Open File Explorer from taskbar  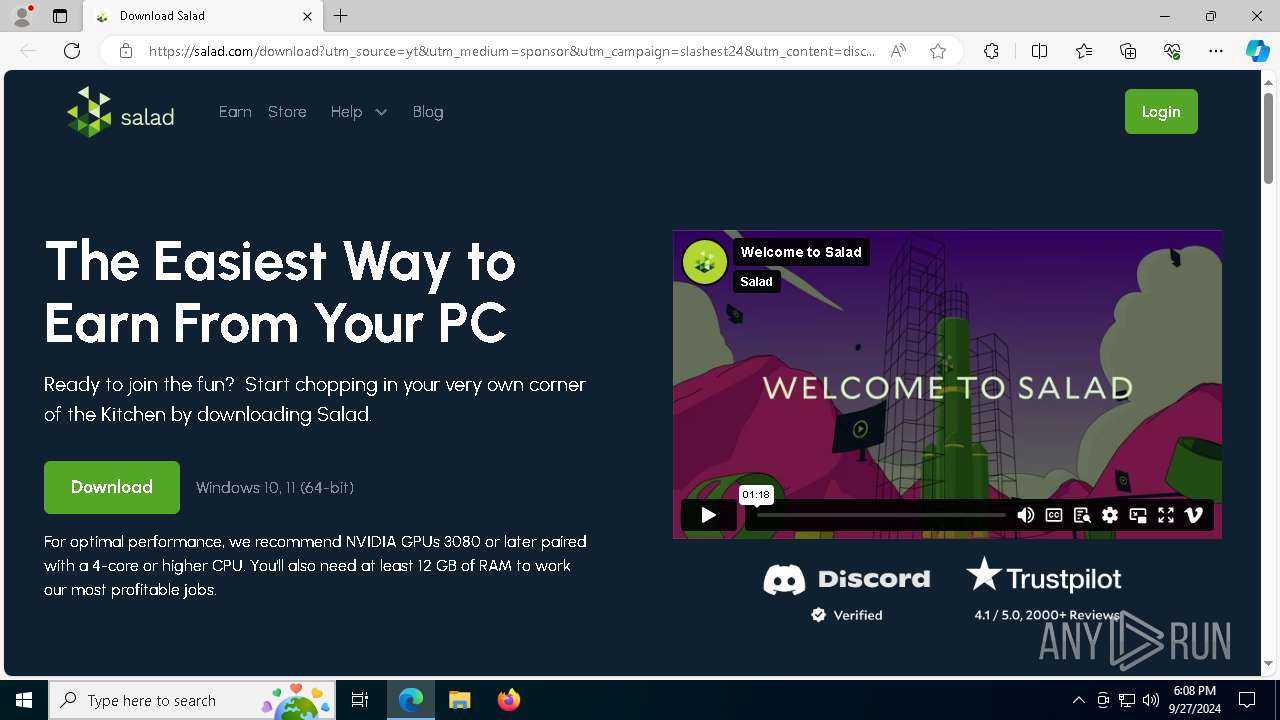tap(460, 700)
